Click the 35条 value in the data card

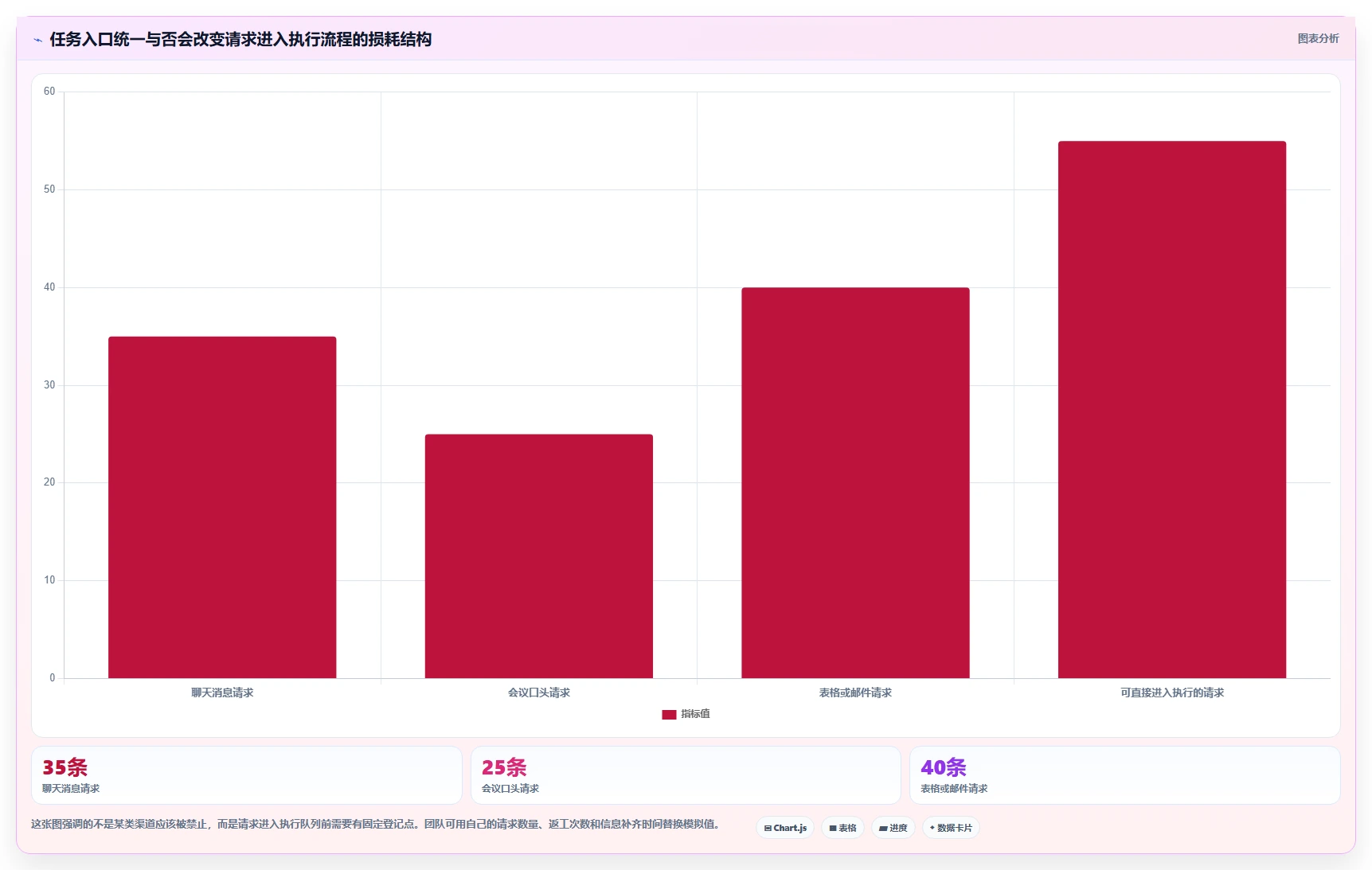point(65,767)
